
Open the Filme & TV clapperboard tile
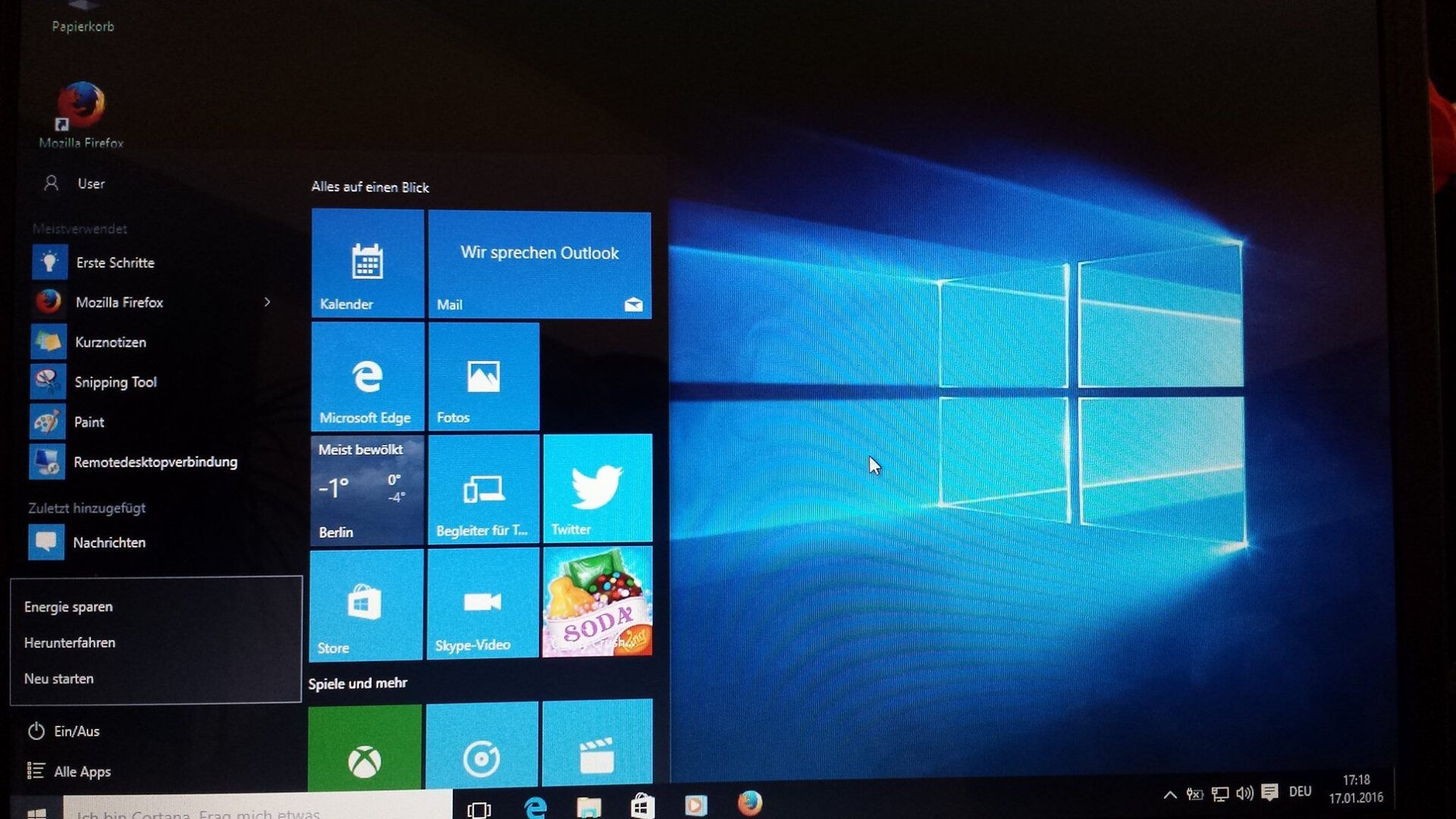coord(598,743)
